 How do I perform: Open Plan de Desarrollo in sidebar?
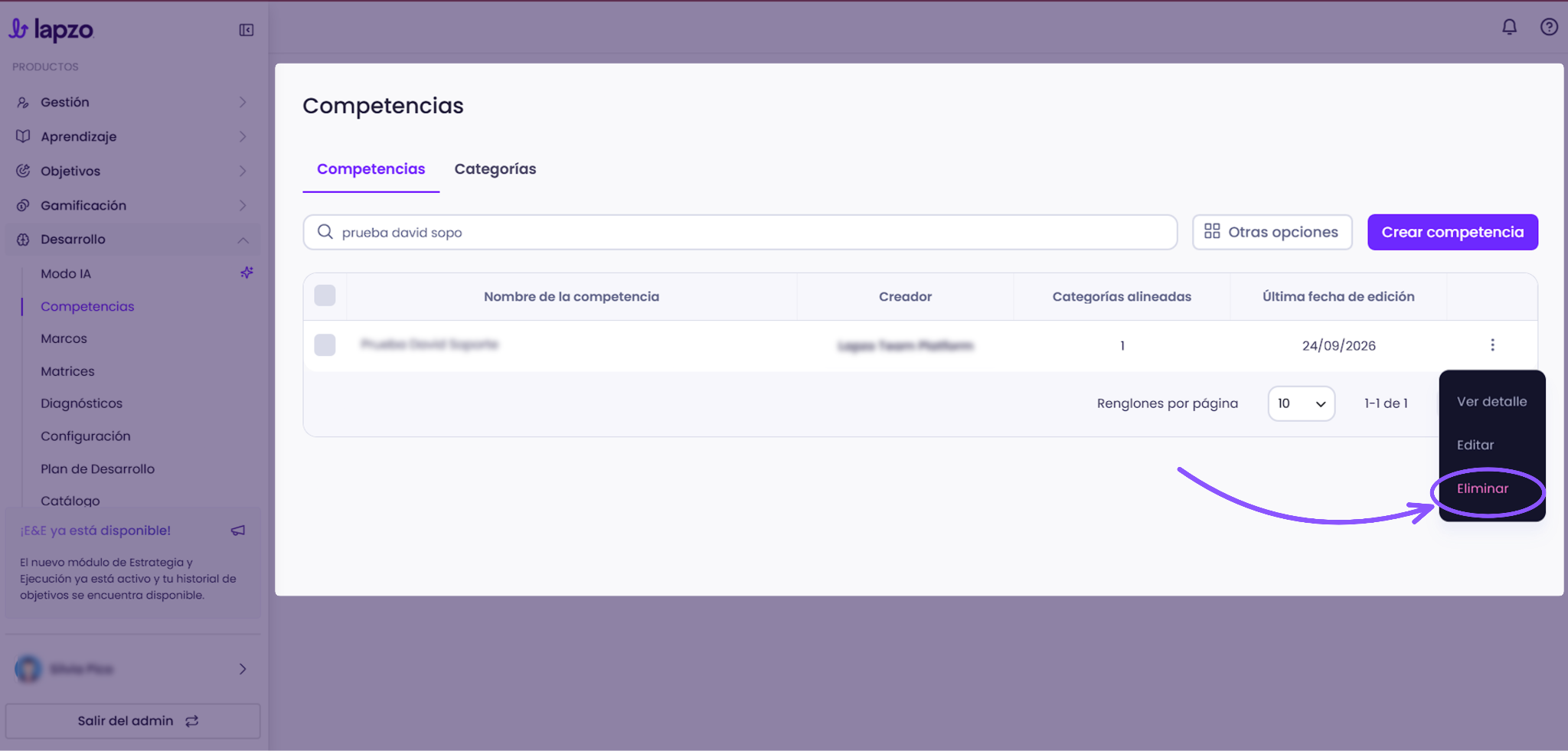tap(97, 469)
